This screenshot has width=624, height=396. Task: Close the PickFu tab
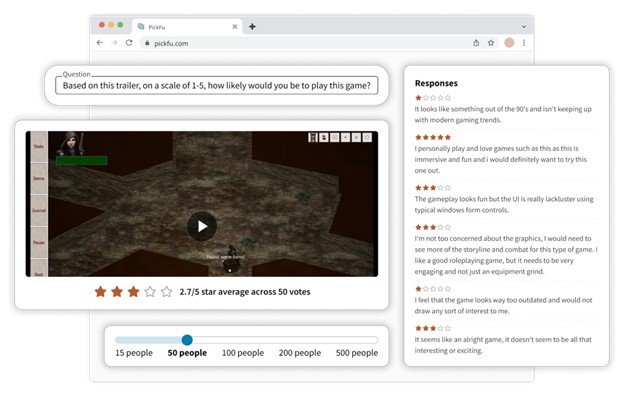235,27
